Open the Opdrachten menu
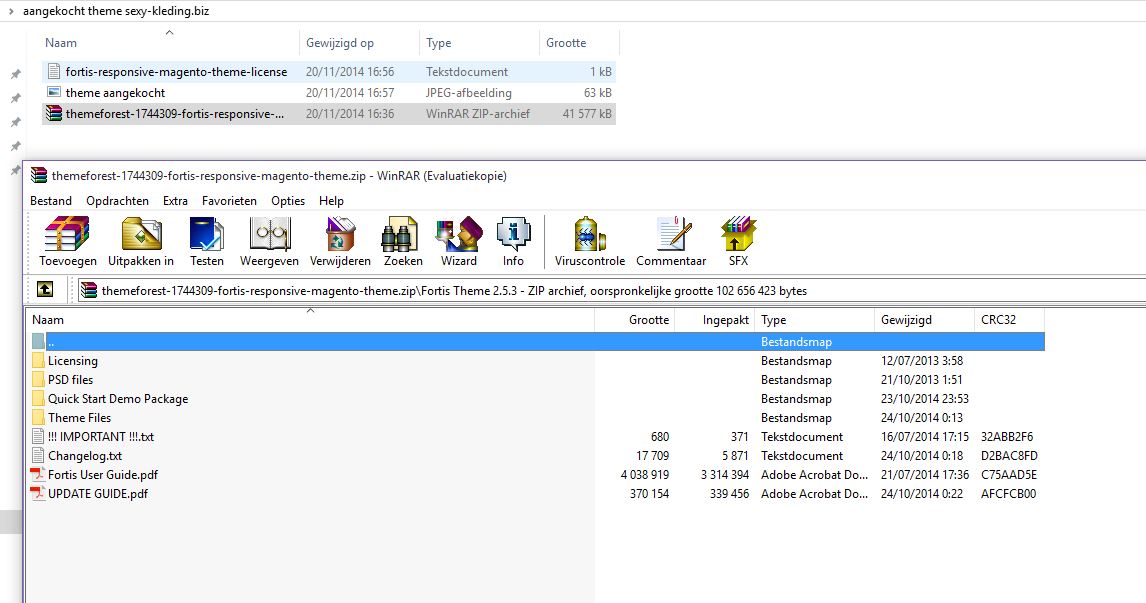 click(x=118, y=200)
